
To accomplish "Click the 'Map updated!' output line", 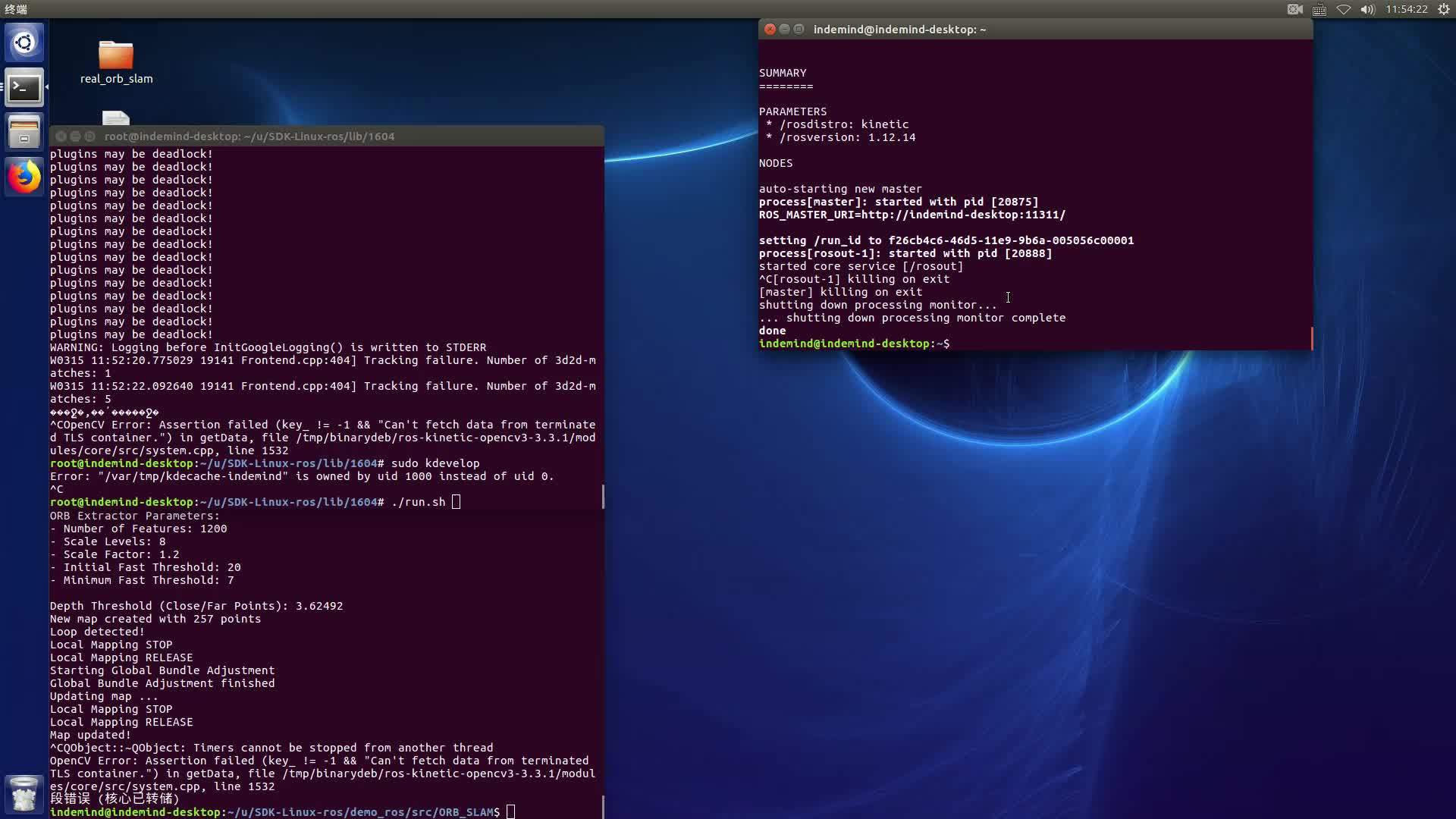I will tap(90, 735).
